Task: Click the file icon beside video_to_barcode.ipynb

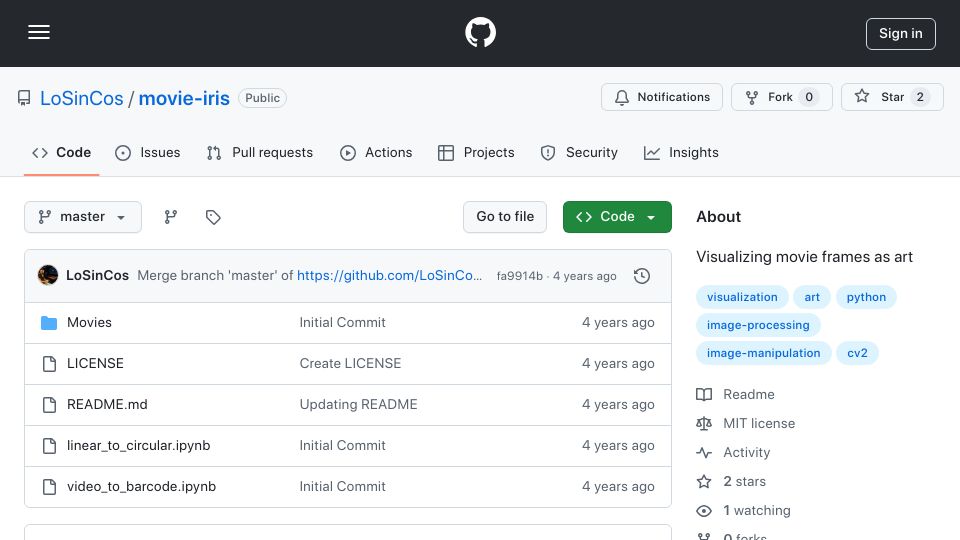Action: pos(49,487)
